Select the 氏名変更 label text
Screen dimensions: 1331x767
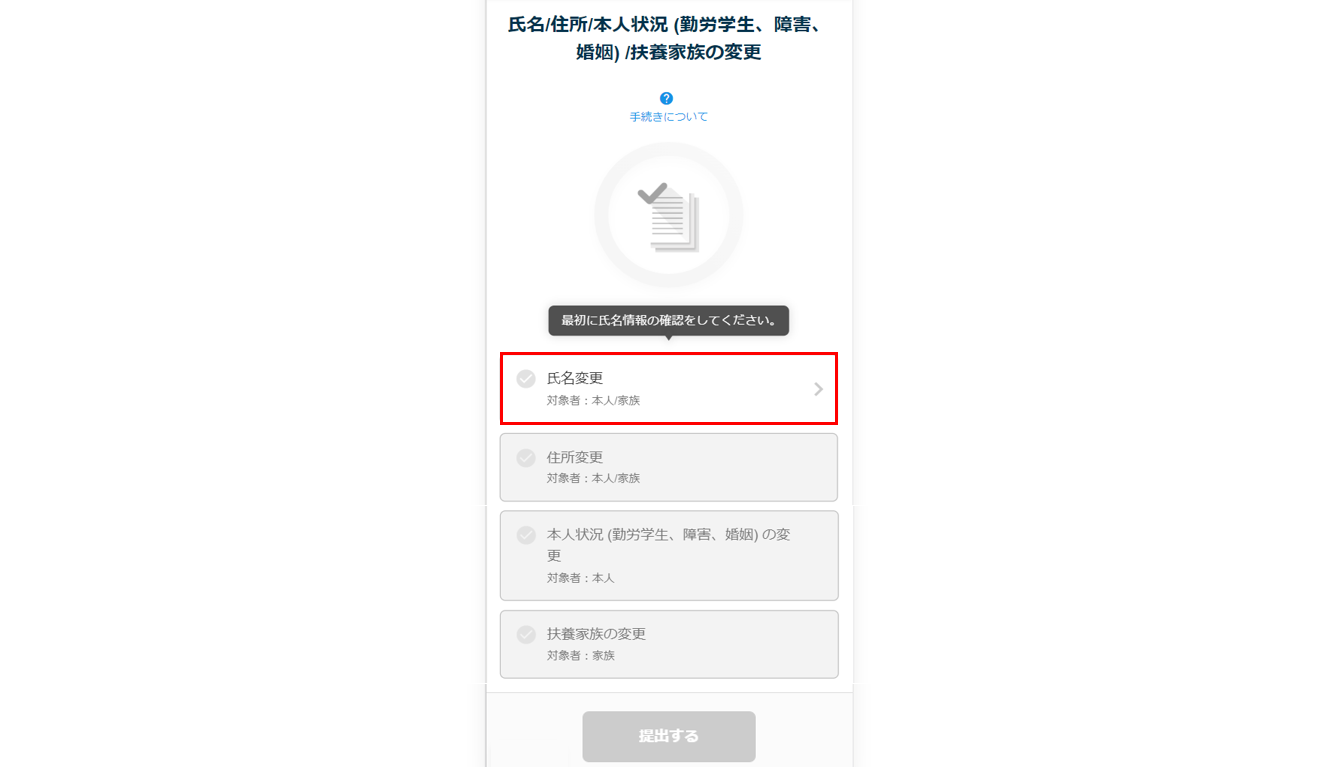point(575,378)
